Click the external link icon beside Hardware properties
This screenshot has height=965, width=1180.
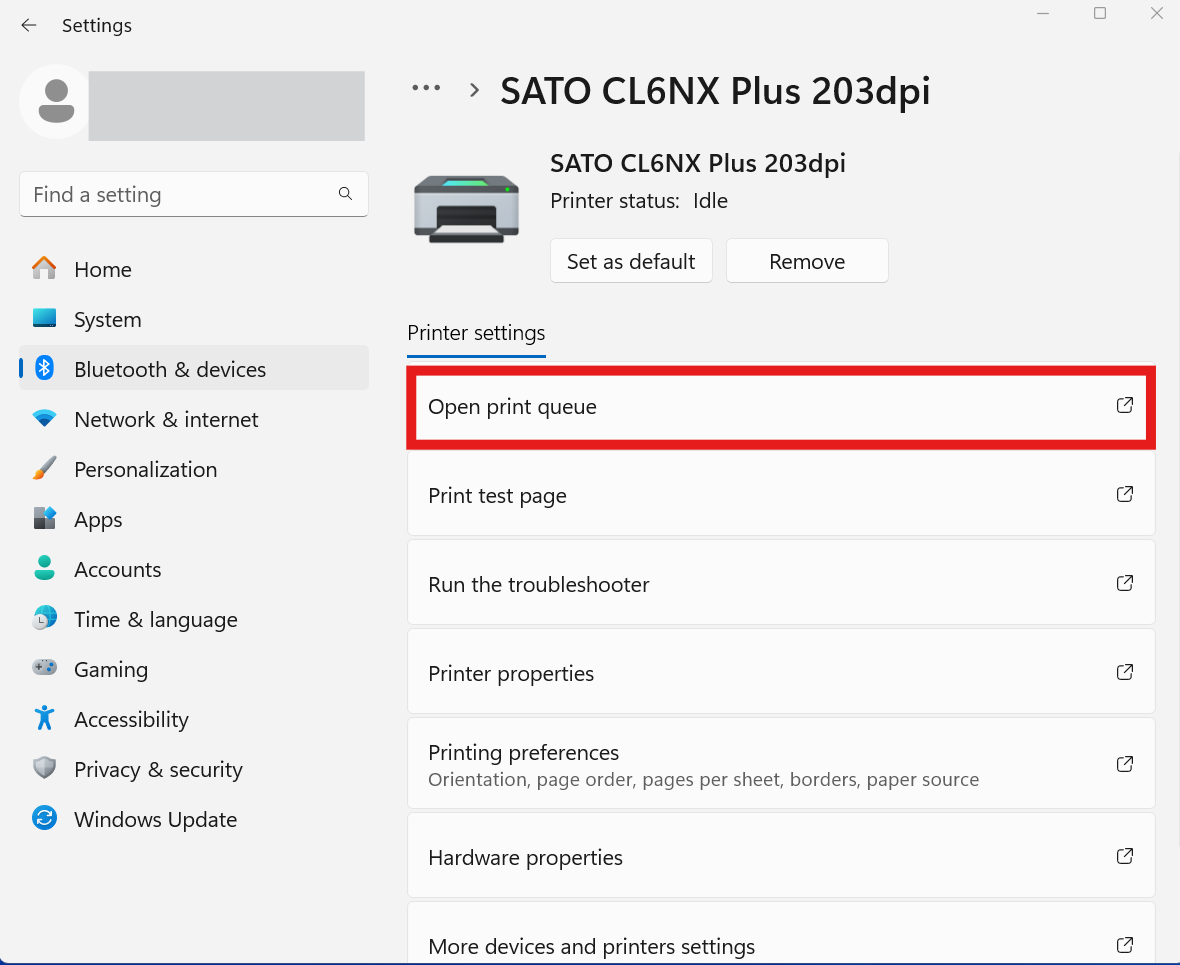pyautogui.click(x=1124, y=856)
